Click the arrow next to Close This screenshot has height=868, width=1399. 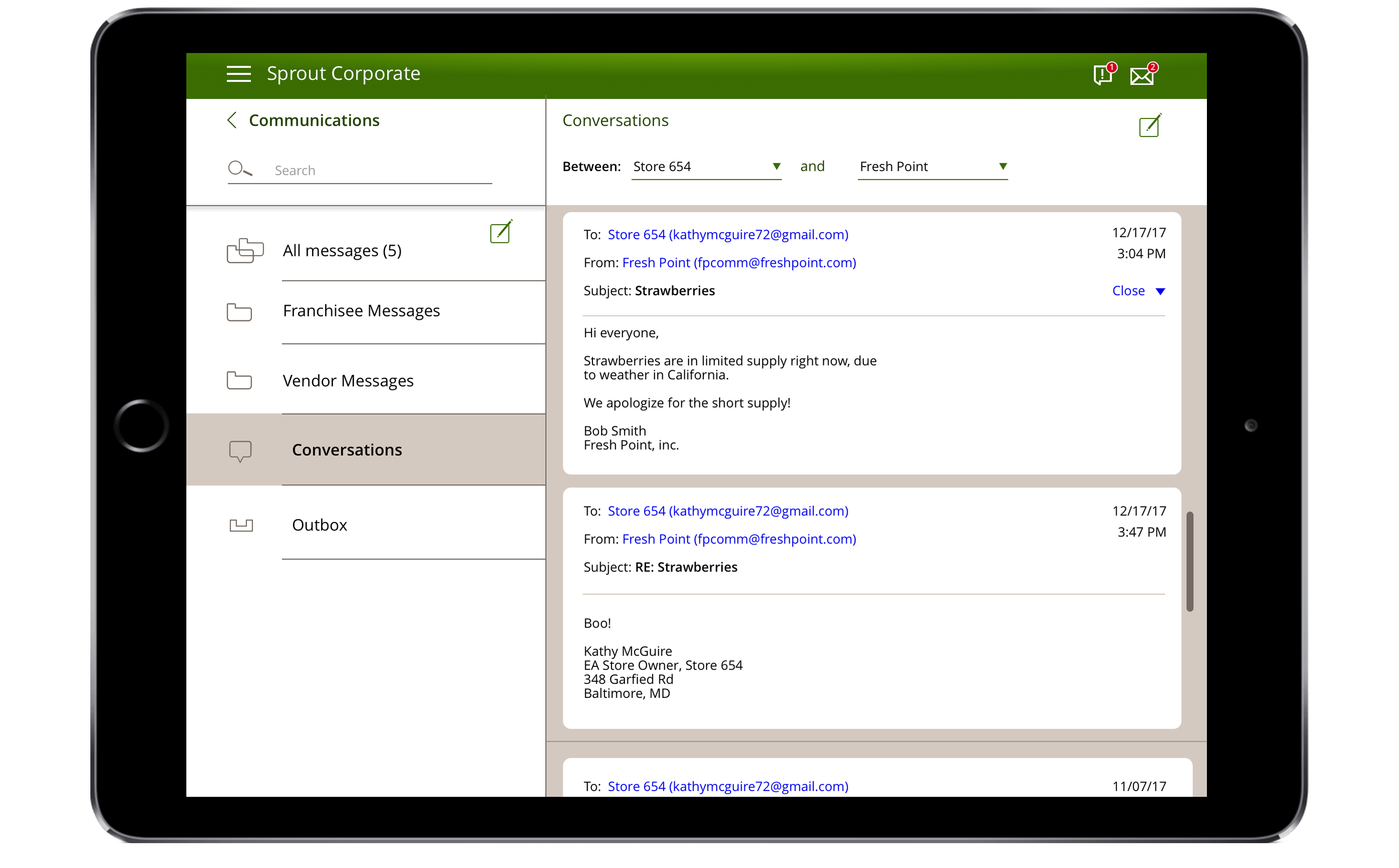(1160, 291)
